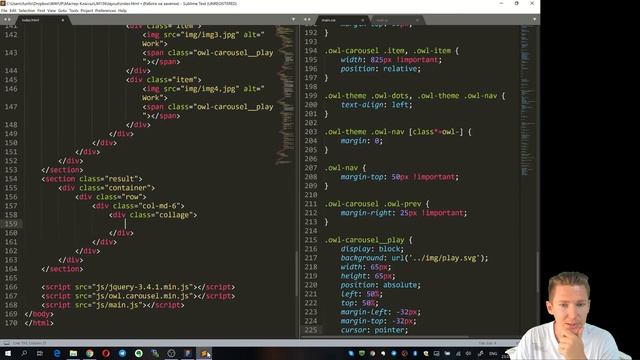Click 'div class="container"' on line 155
This screenshot has height=360, width=640.
coord(107,188)
